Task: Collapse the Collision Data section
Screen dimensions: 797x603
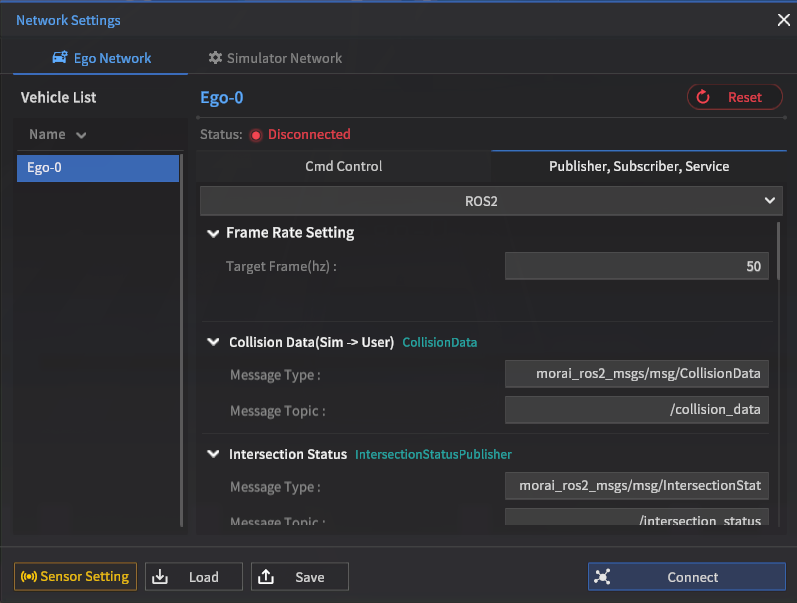Action: (x=212, y=342)
